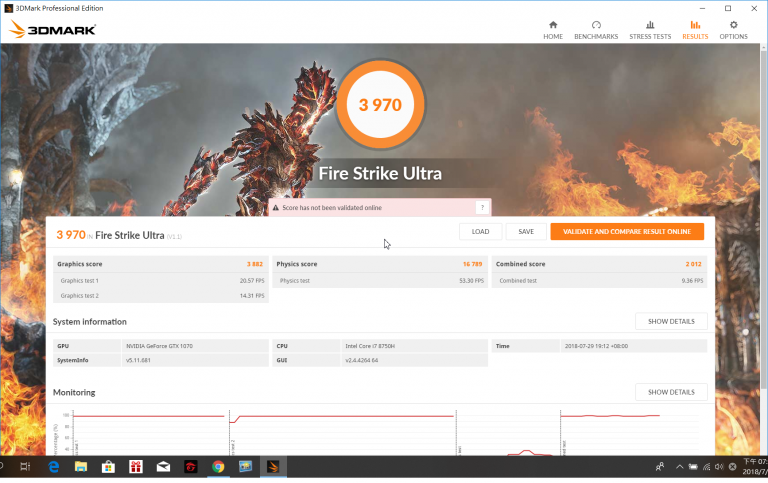Go to the STRESS TESTS tab
Image resolution: width=768 pixels, height=483 pixels.
click(650, 30)
